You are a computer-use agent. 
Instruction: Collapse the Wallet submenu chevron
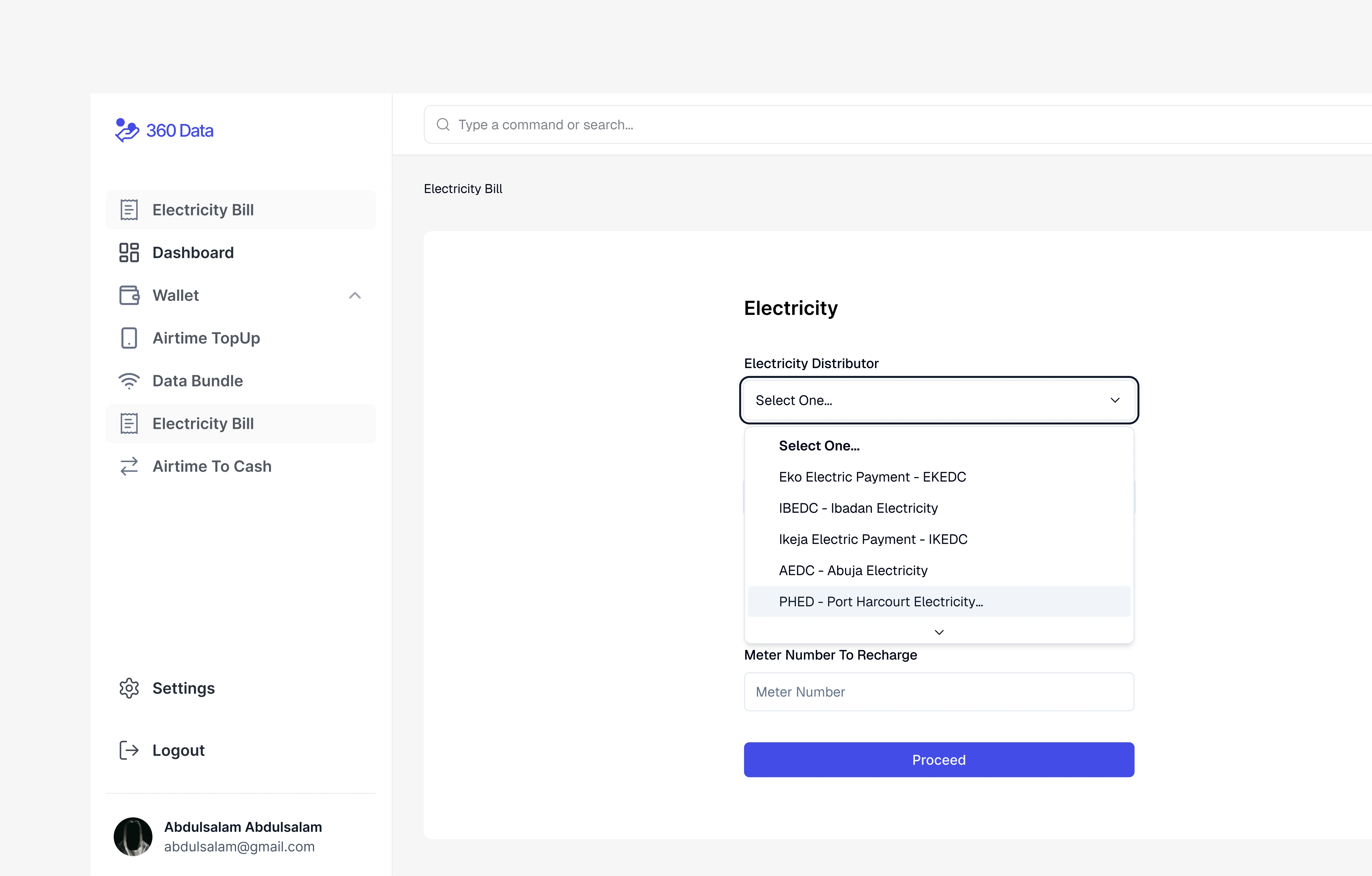pos(355,295)
